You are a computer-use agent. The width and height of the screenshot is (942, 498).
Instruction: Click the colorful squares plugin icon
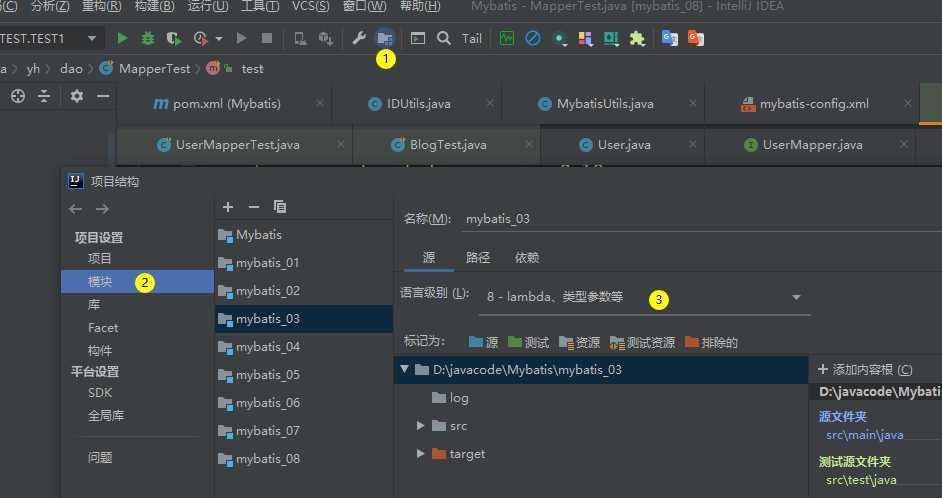[585, 38]
